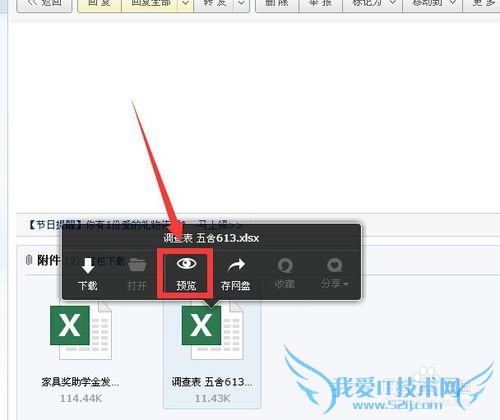The height and width of the screenshot is (420, 500).
Task: Select the 家具奖助学金发... Excel attachment icon
Action: [x=81, y=330]
